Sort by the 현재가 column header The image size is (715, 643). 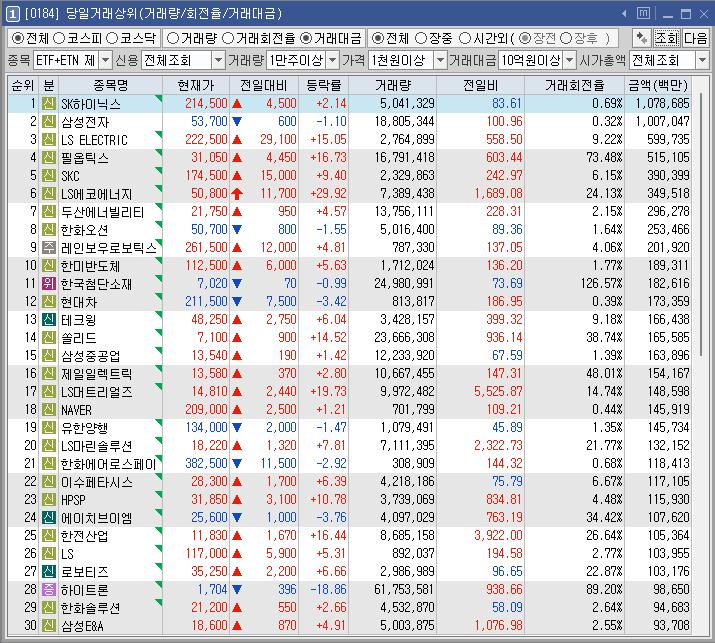[x=196, y=85]
